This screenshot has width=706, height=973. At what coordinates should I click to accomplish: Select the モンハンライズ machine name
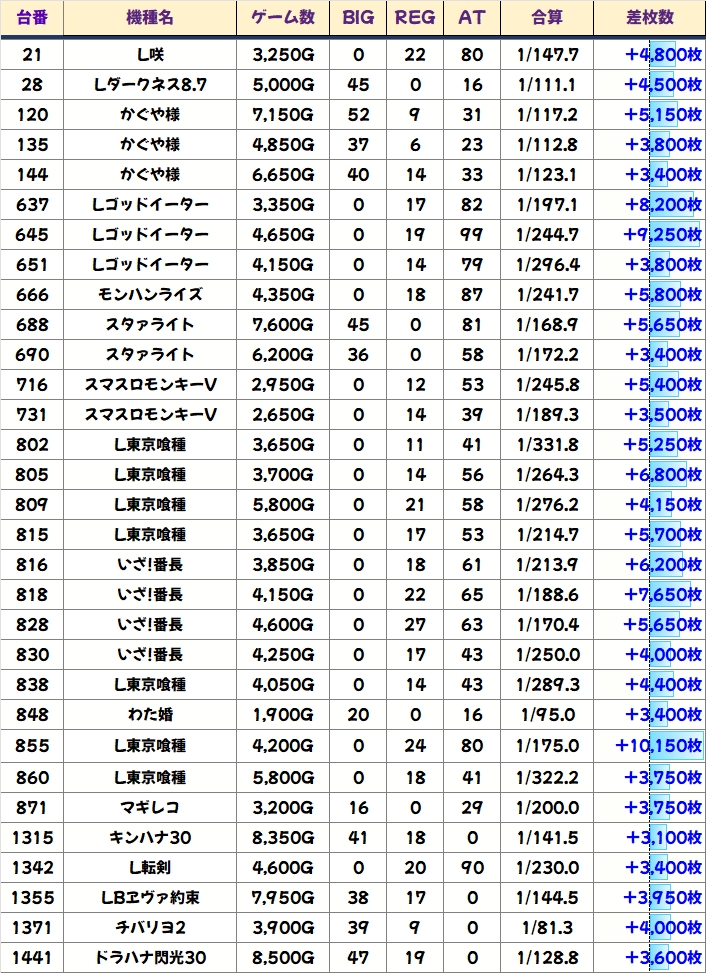click(x=150, y=294)
